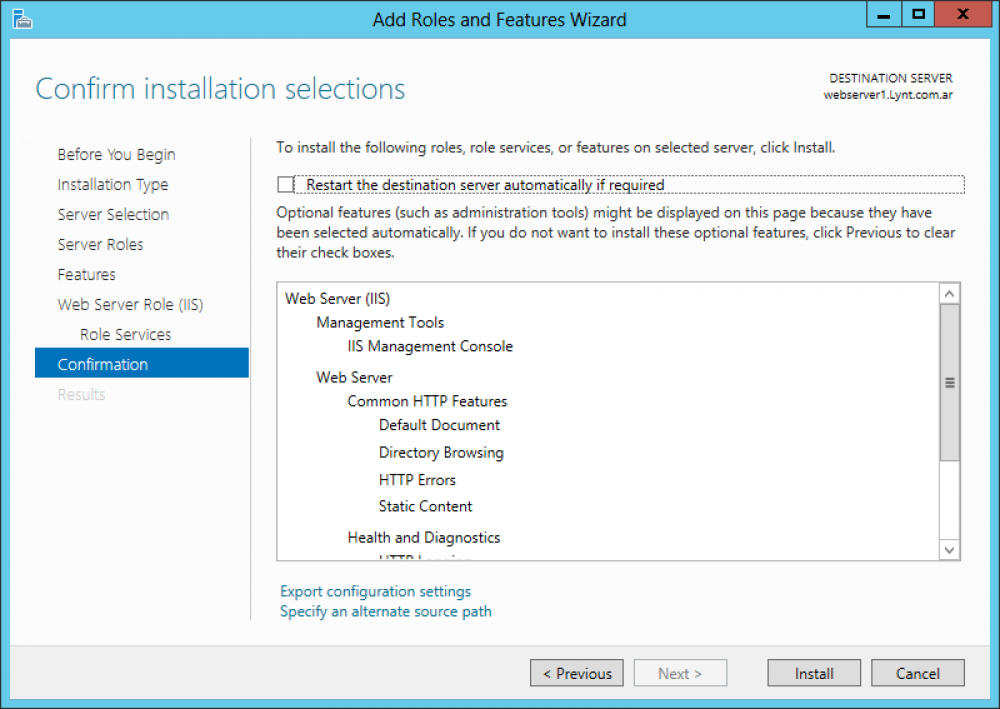The image size is (1000, 709).
Task: Select Web Server Role (IIS) in the sidebar
Action: point(130,304)
